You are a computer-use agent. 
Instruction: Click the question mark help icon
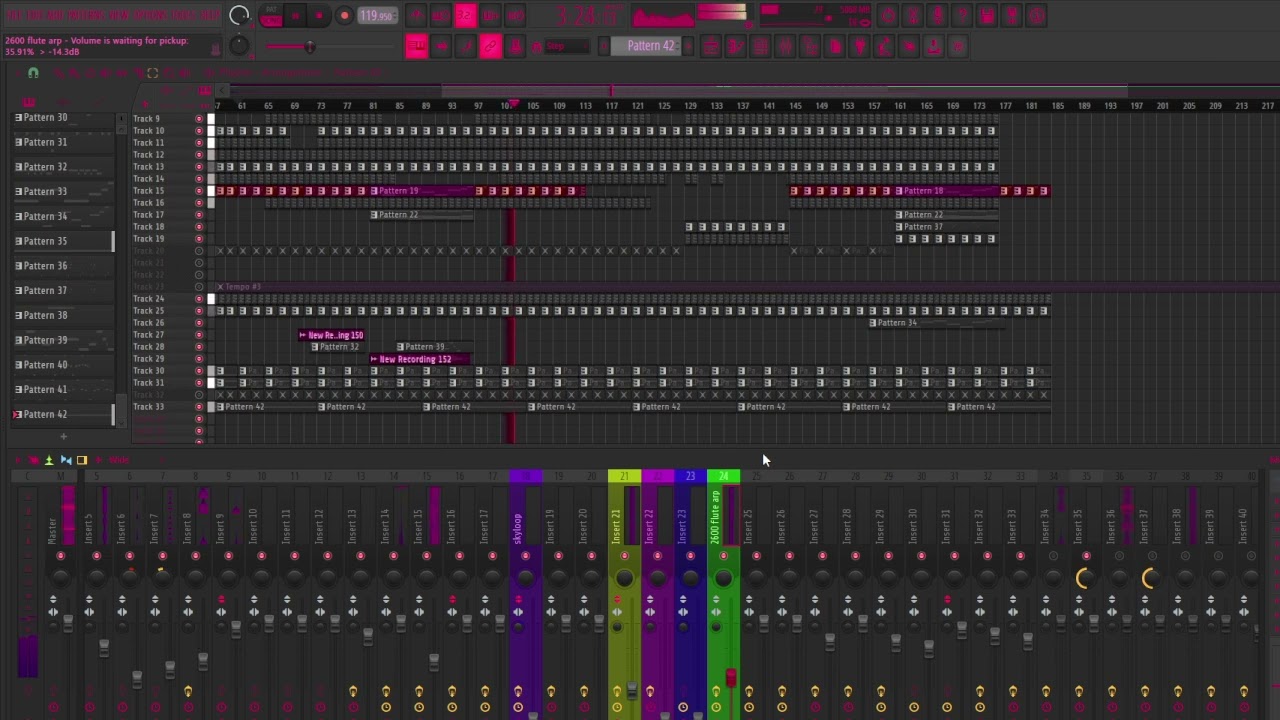click(x=962, y=15)
